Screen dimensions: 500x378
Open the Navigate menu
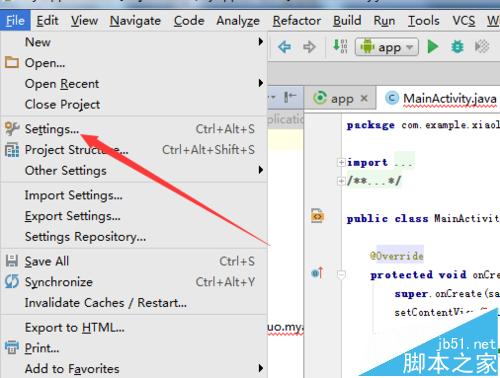(135, 21)
